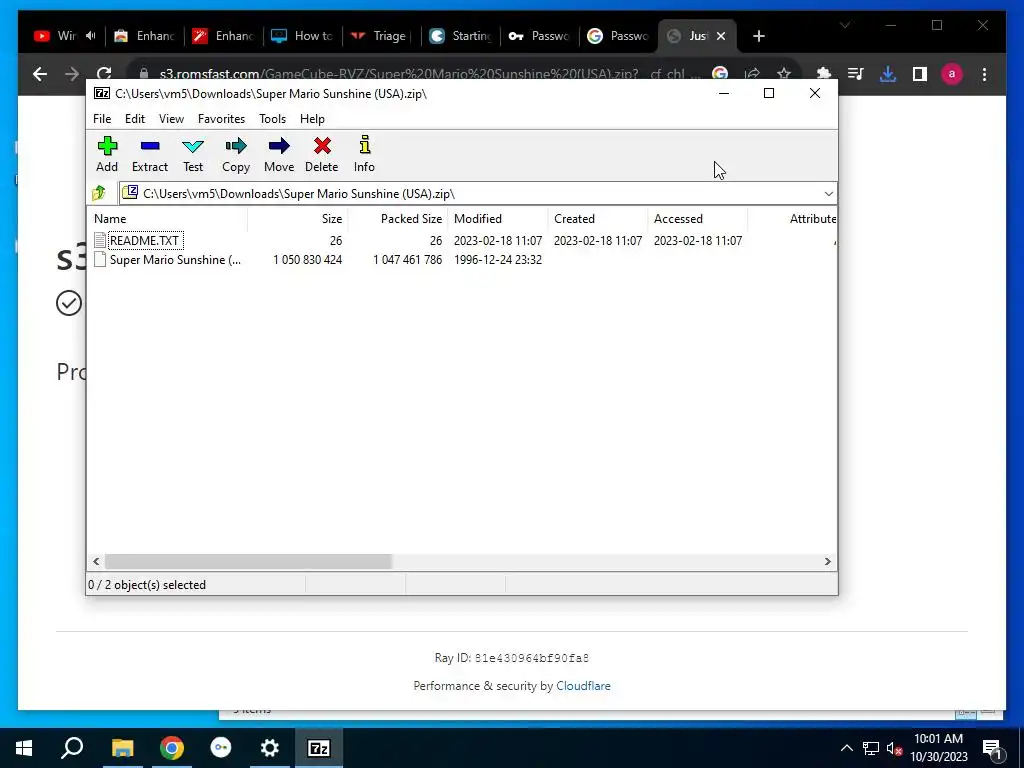Open the Tools menu
The image size is (1024, 768).
272,119
